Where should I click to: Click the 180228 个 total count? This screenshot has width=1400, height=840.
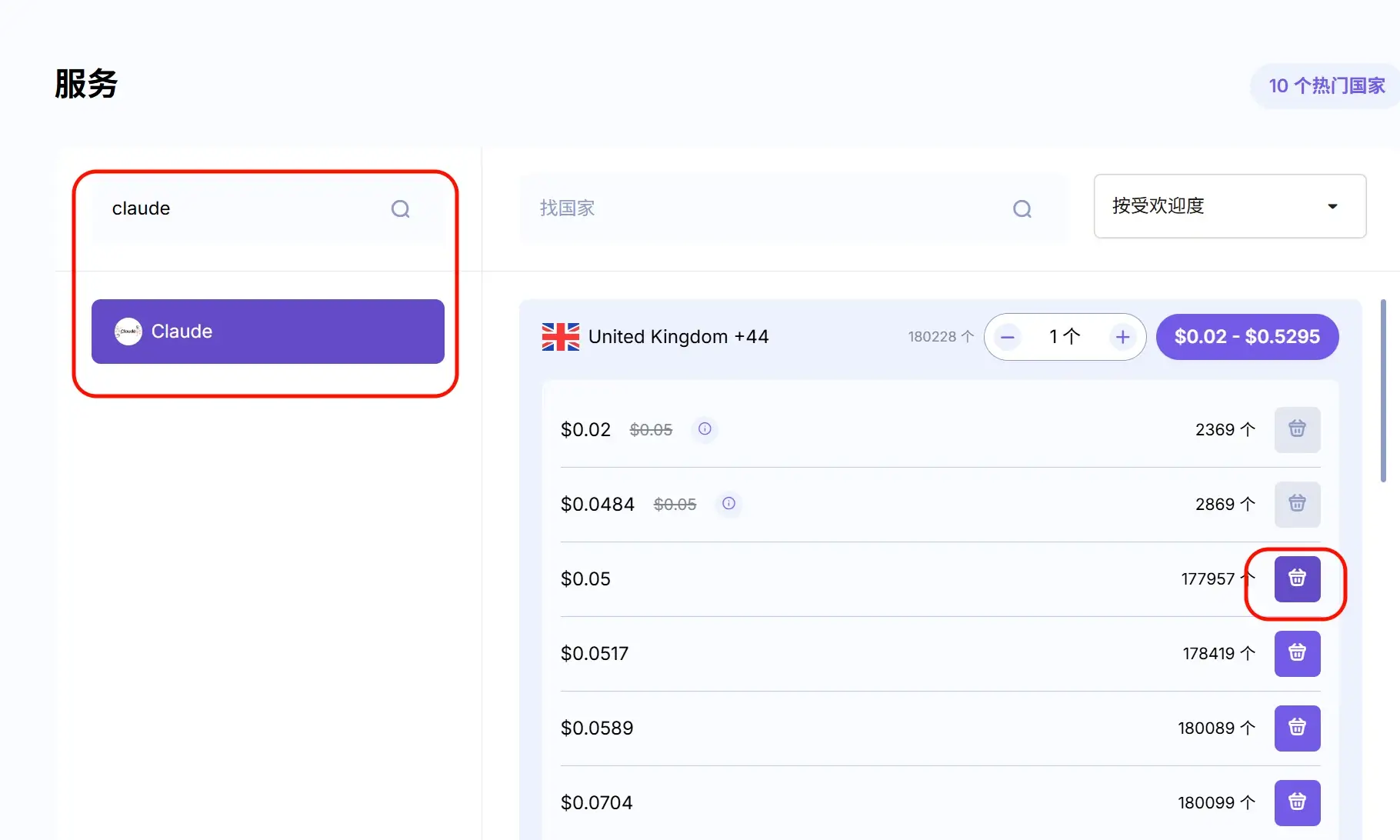941,336
